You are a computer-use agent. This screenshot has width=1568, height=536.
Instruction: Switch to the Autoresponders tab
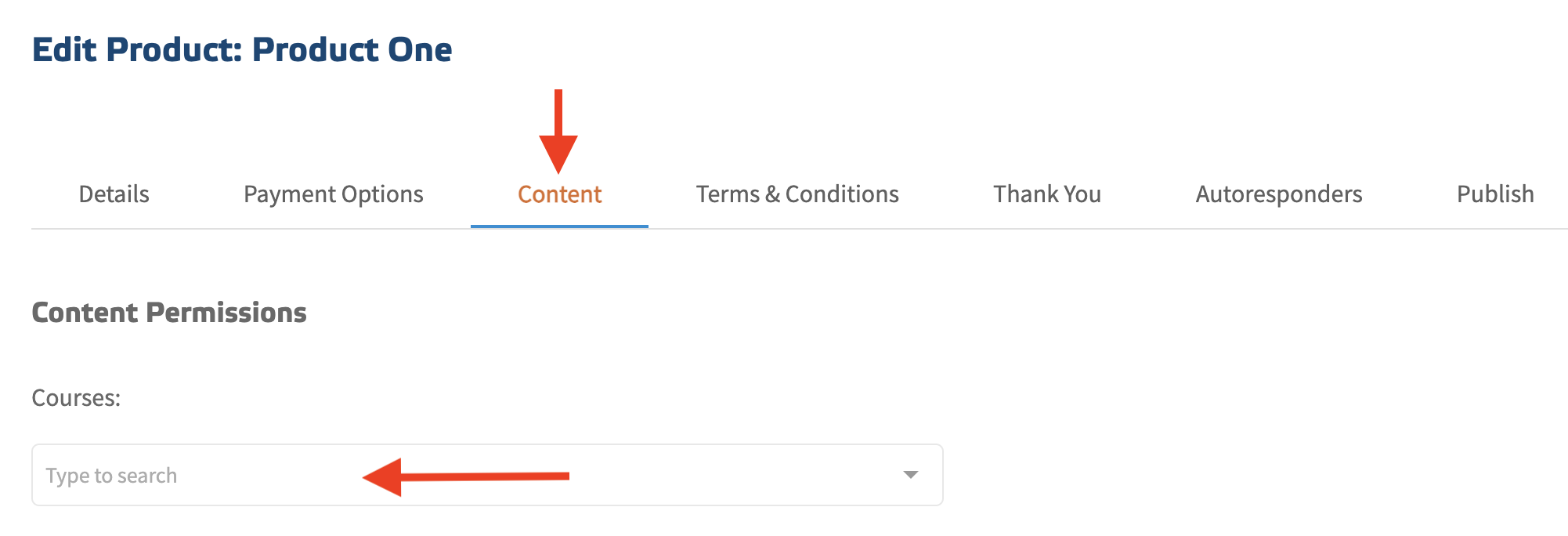click(x=1279, y=194)
